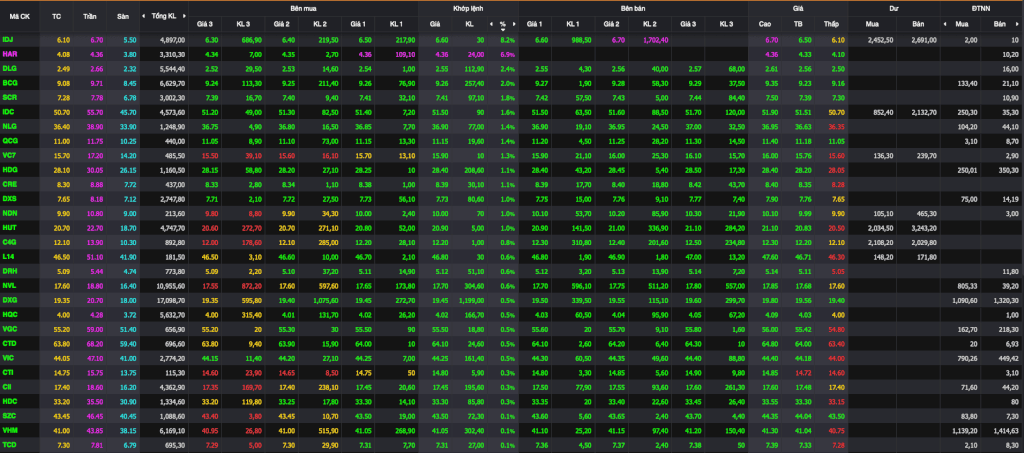The height and width of the screenshot is (453, 1024).
Task: Select stock ticker VIC
Action: (9, 357)
